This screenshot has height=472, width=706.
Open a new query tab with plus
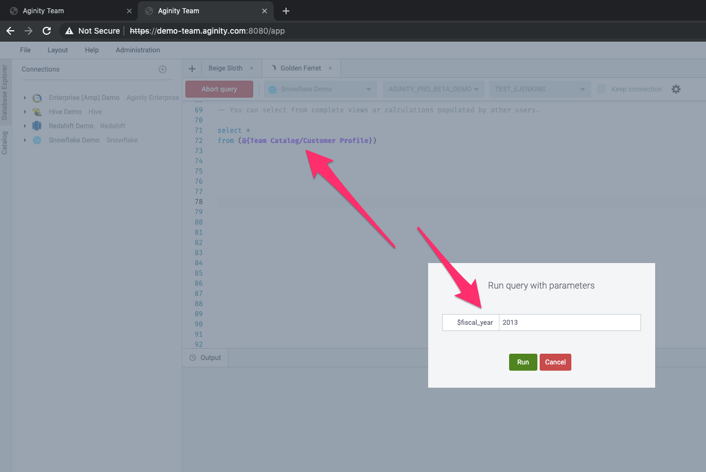(x=192, y=68)
